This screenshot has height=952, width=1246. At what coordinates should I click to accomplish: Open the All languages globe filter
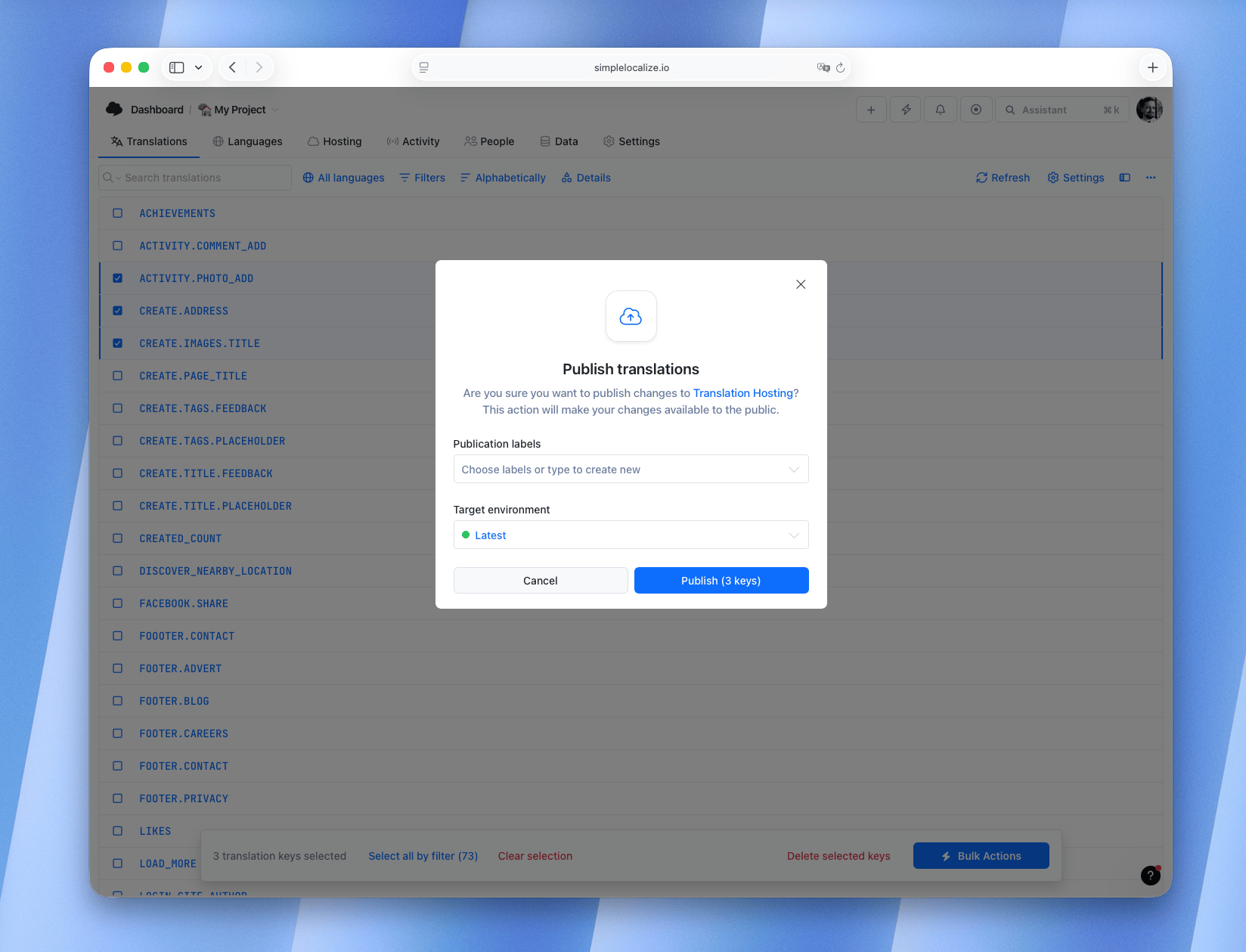(343, 178)
